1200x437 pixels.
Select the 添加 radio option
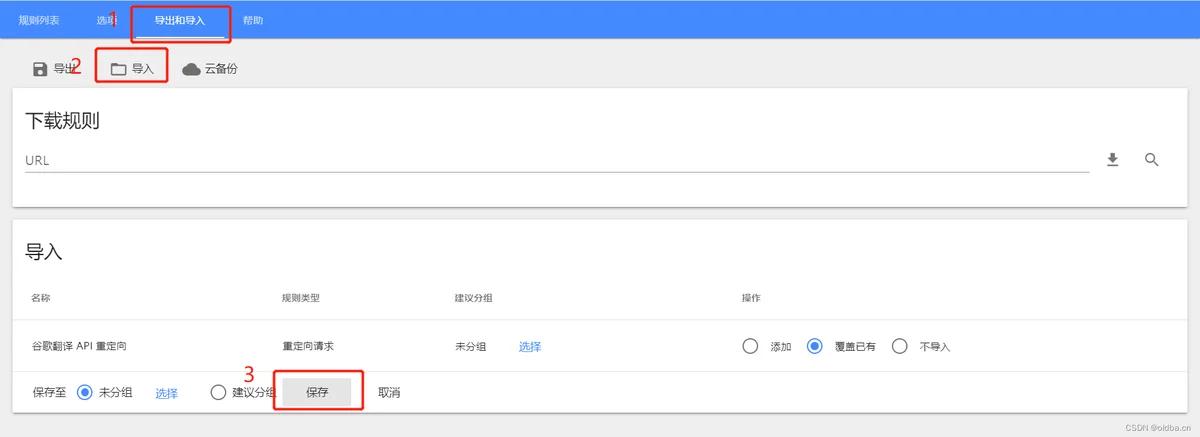(x=750, y=346)
